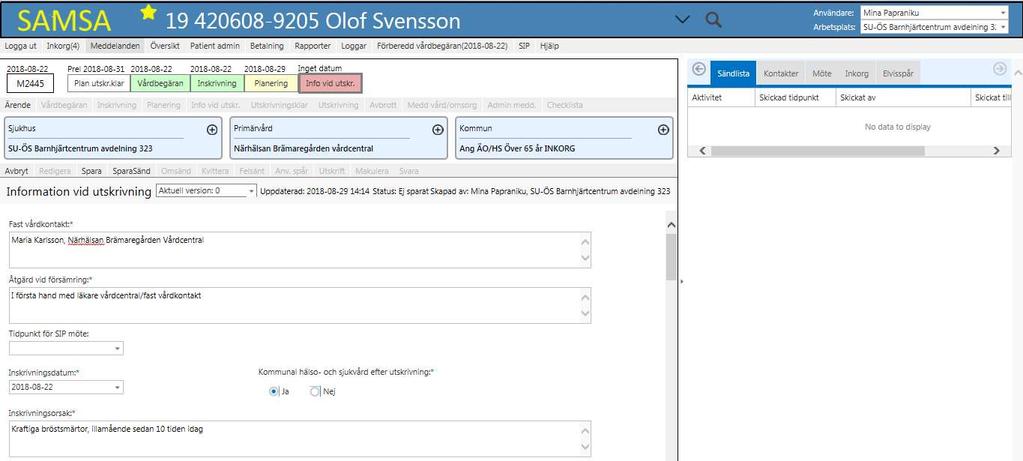
Task: Click the patient search magnifier icon
Action: pos(714,20)
